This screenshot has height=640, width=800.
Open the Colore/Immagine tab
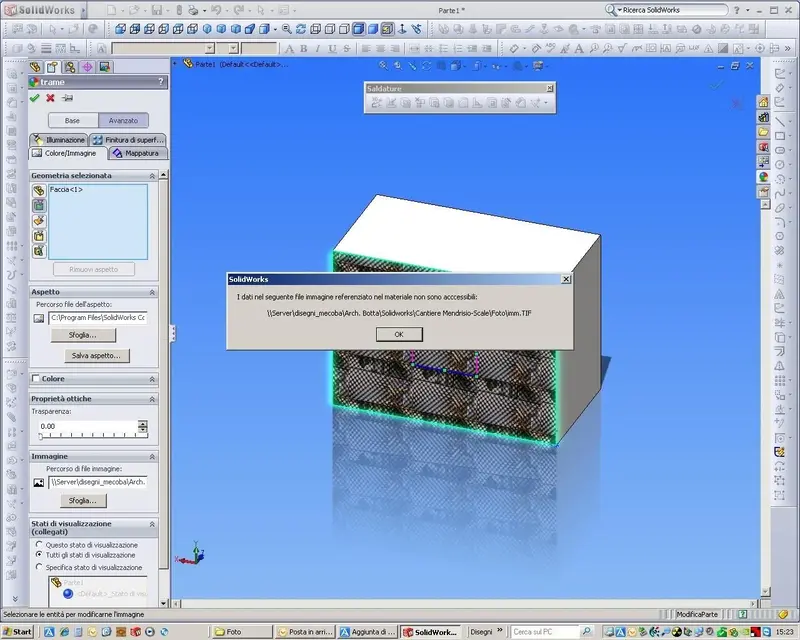[x=68, y=153]
